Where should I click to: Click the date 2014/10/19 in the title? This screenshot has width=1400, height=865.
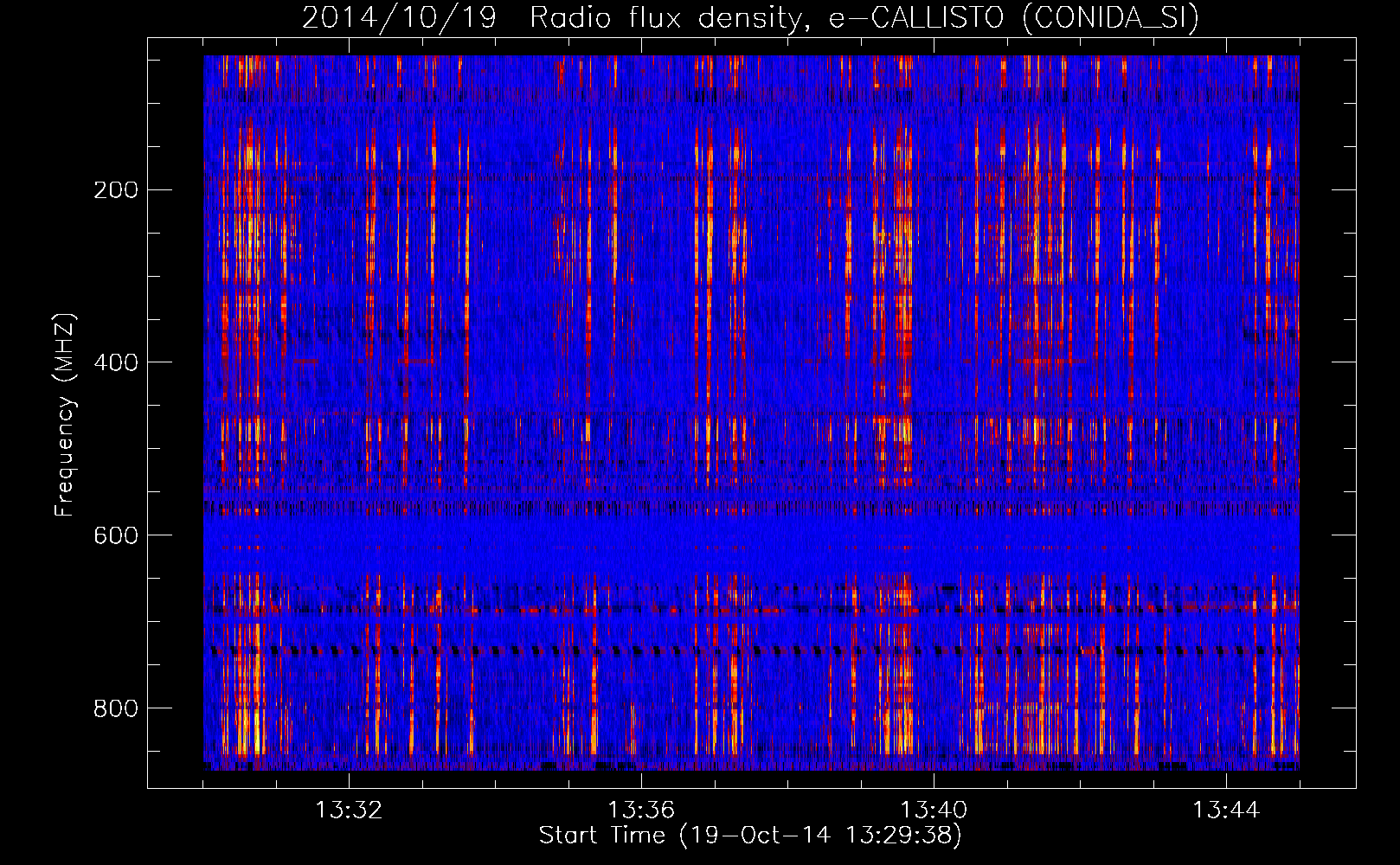click(400, 18)
